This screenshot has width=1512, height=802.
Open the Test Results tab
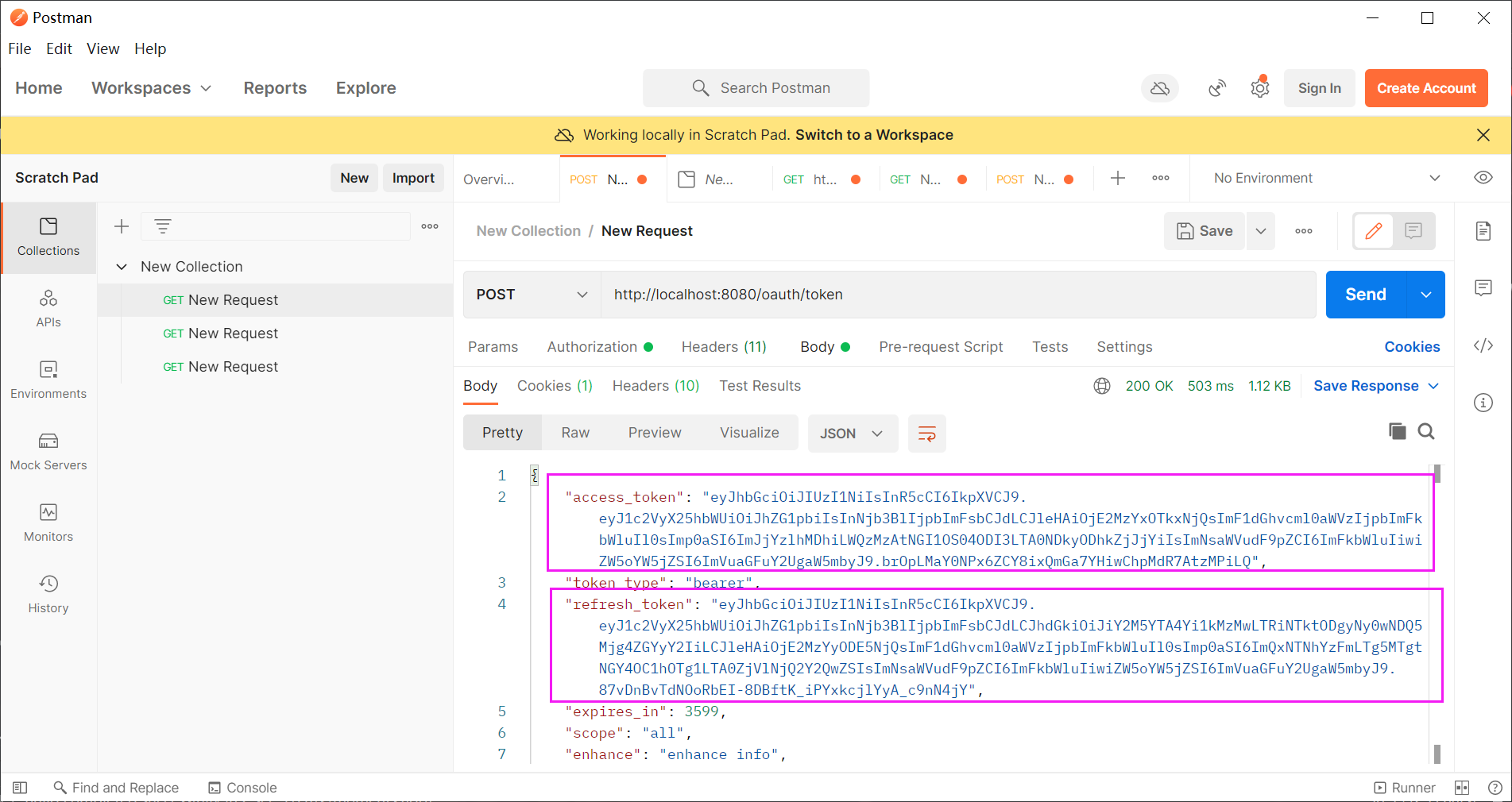[x=760, y=386]
